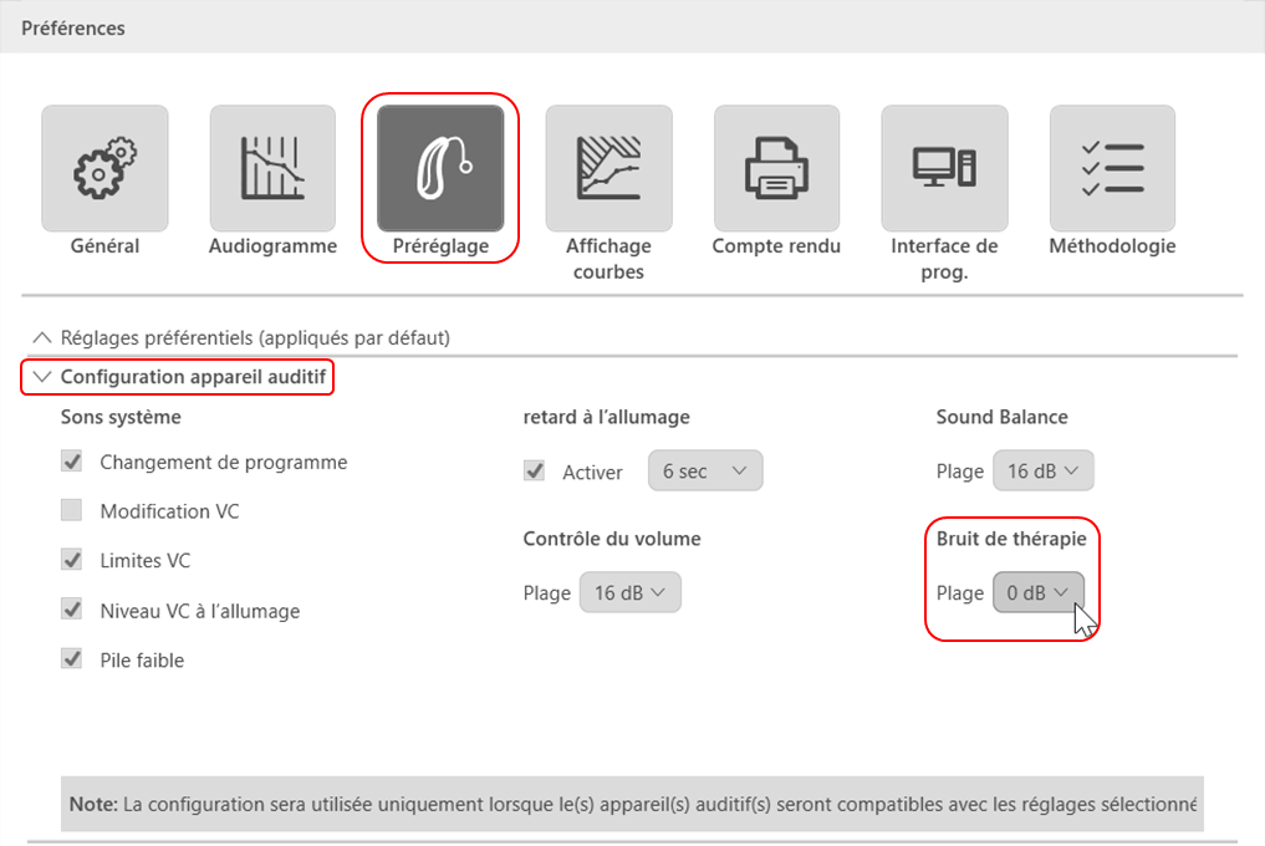Screen dimensions: 1265x846
Task: Switch to the Préréglage tab
Action: [440, 167]
